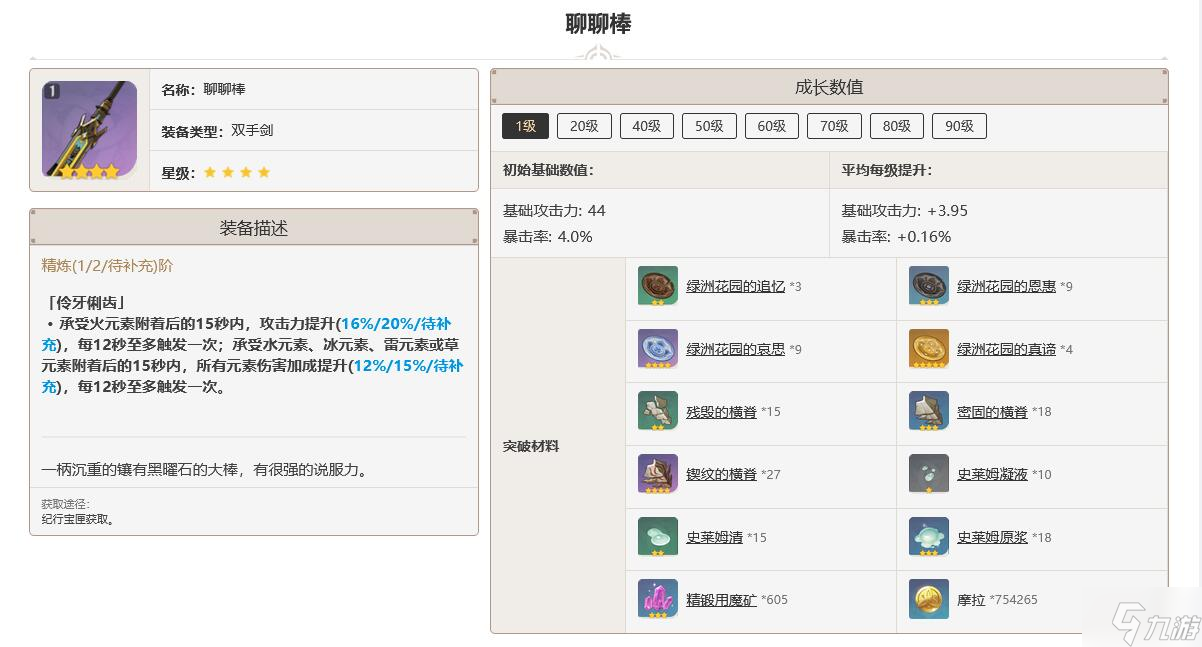This screenshot has width=1202, height=647.
Task: Click the 暴击率: +0.16% value
Action: point(896,237)
